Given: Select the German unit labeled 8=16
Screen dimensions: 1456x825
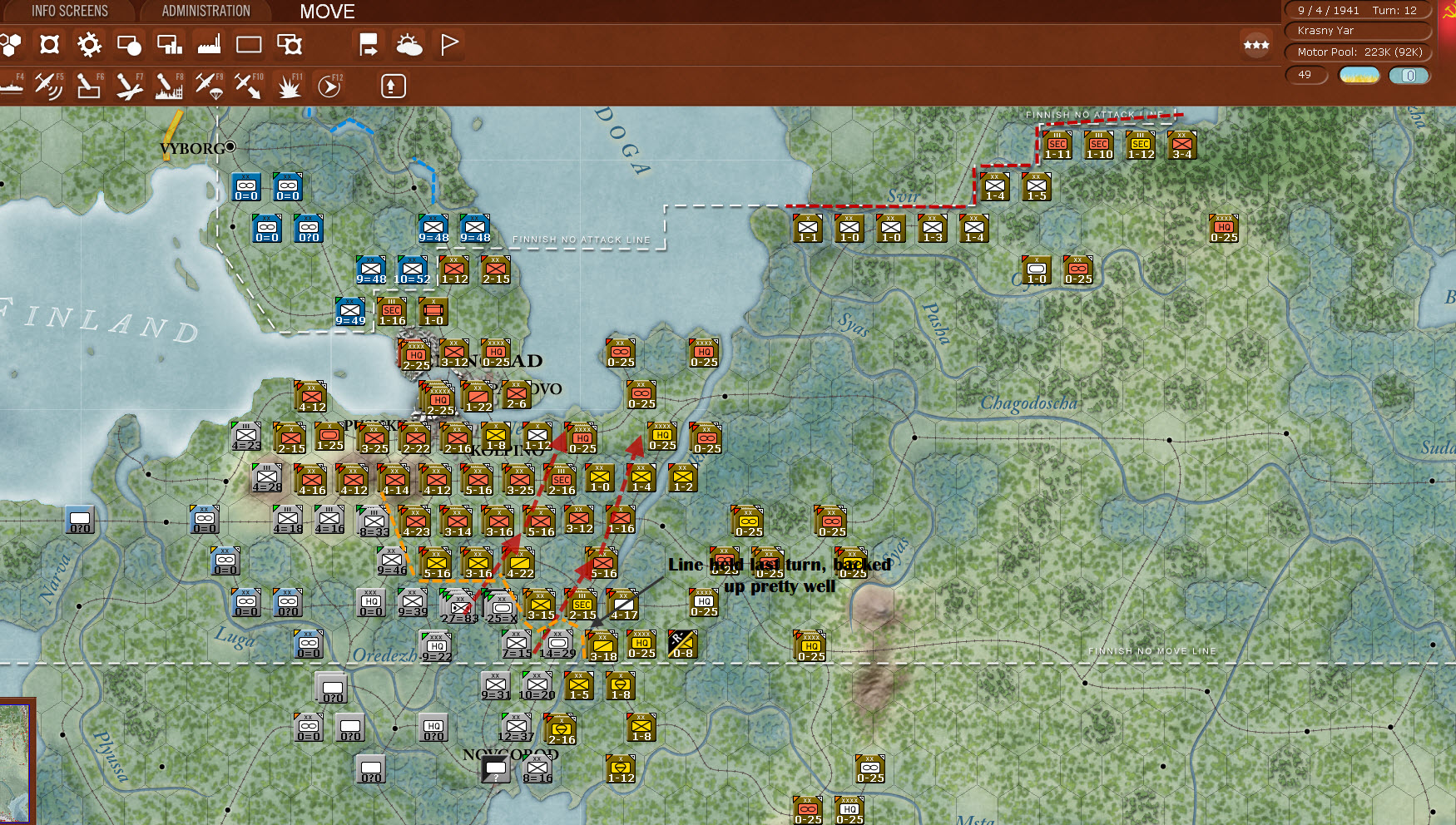Looking at the screenshot, I should coord(537,769).
